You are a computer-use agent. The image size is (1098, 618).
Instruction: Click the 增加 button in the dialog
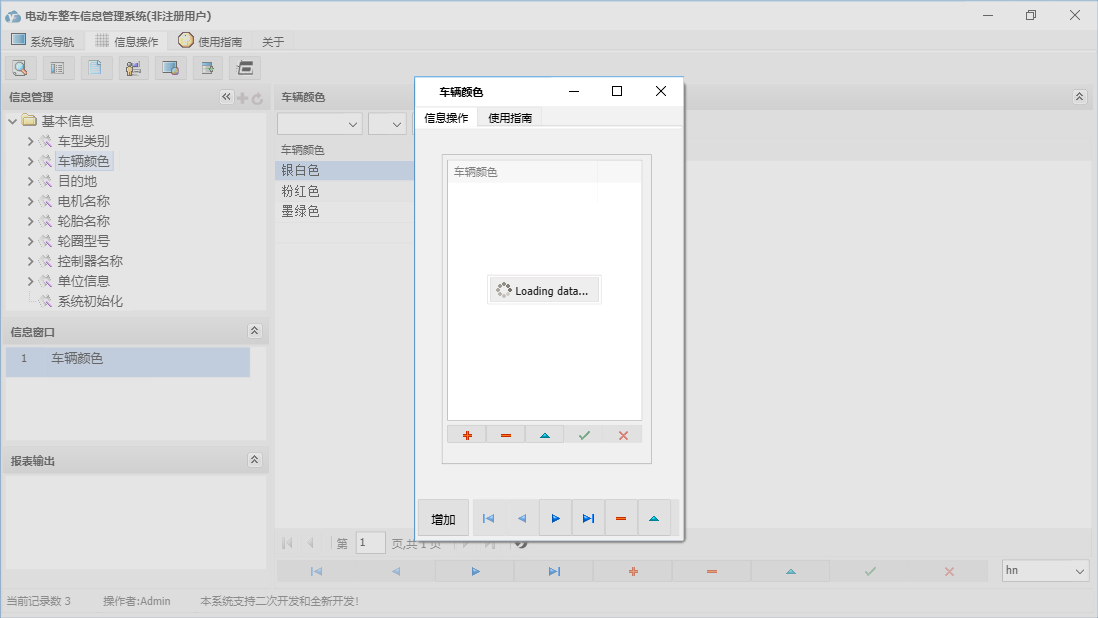[442, 518]
